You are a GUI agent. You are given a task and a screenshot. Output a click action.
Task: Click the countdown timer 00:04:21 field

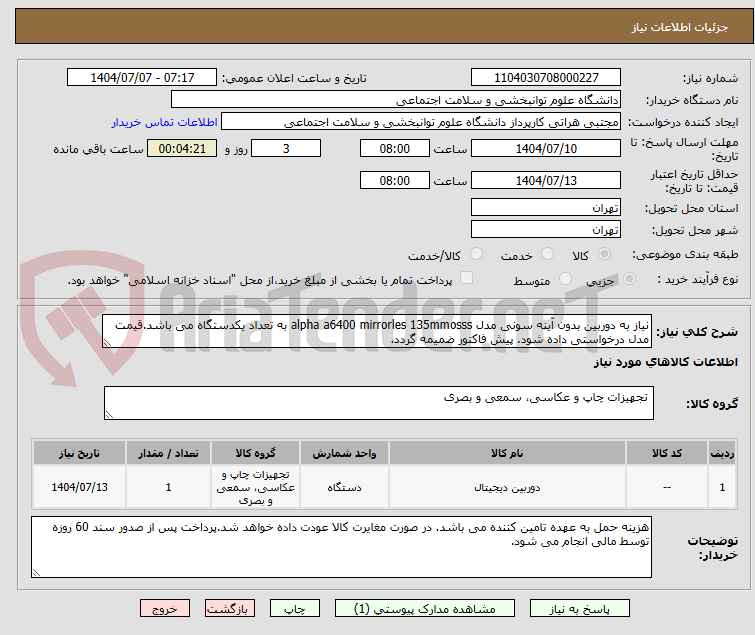pyautogui.click(x=182, y=148)
